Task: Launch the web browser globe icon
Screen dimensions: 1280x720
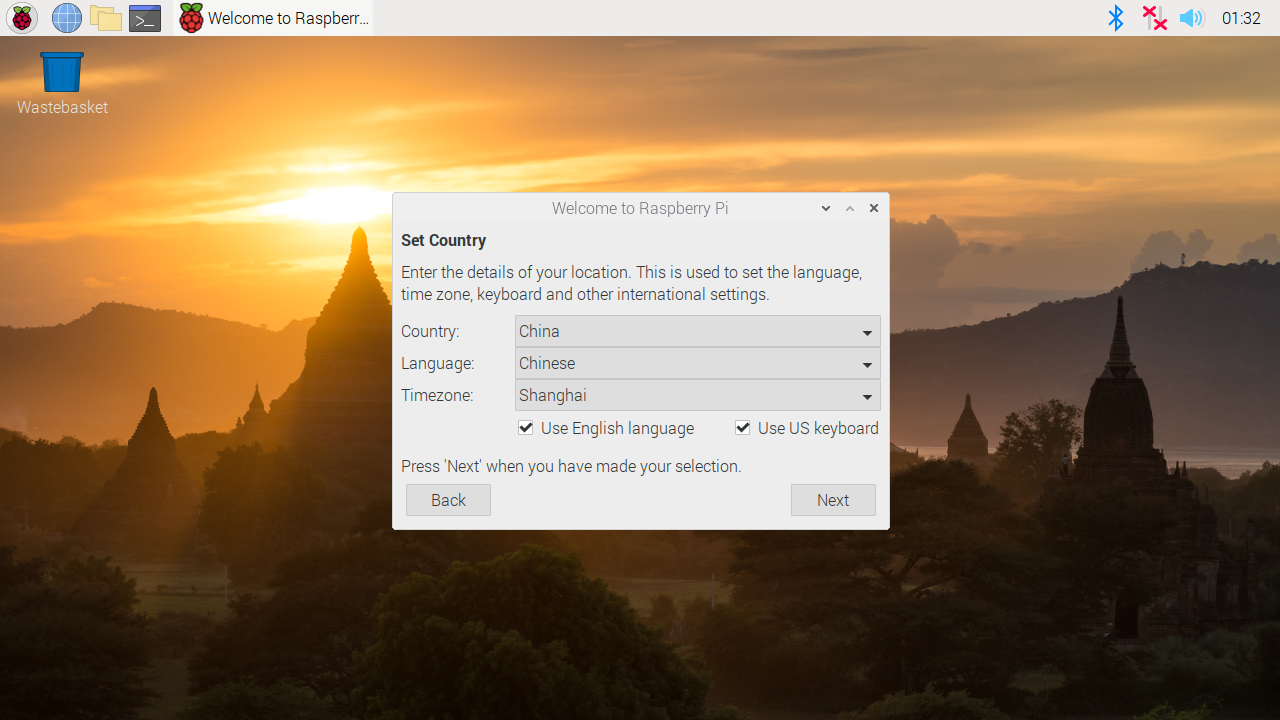Action: click(x=66, y=18)
